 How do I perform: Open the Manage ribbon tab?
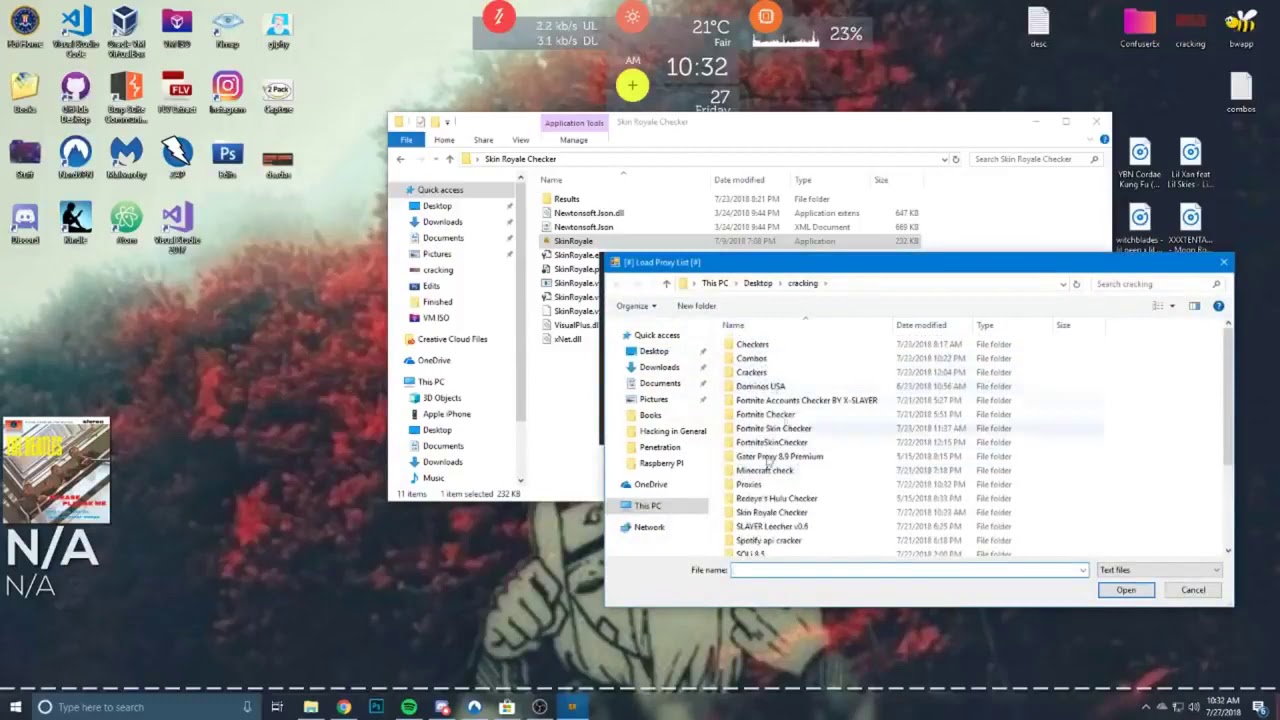pyautogui.click(x=574, y=140)
